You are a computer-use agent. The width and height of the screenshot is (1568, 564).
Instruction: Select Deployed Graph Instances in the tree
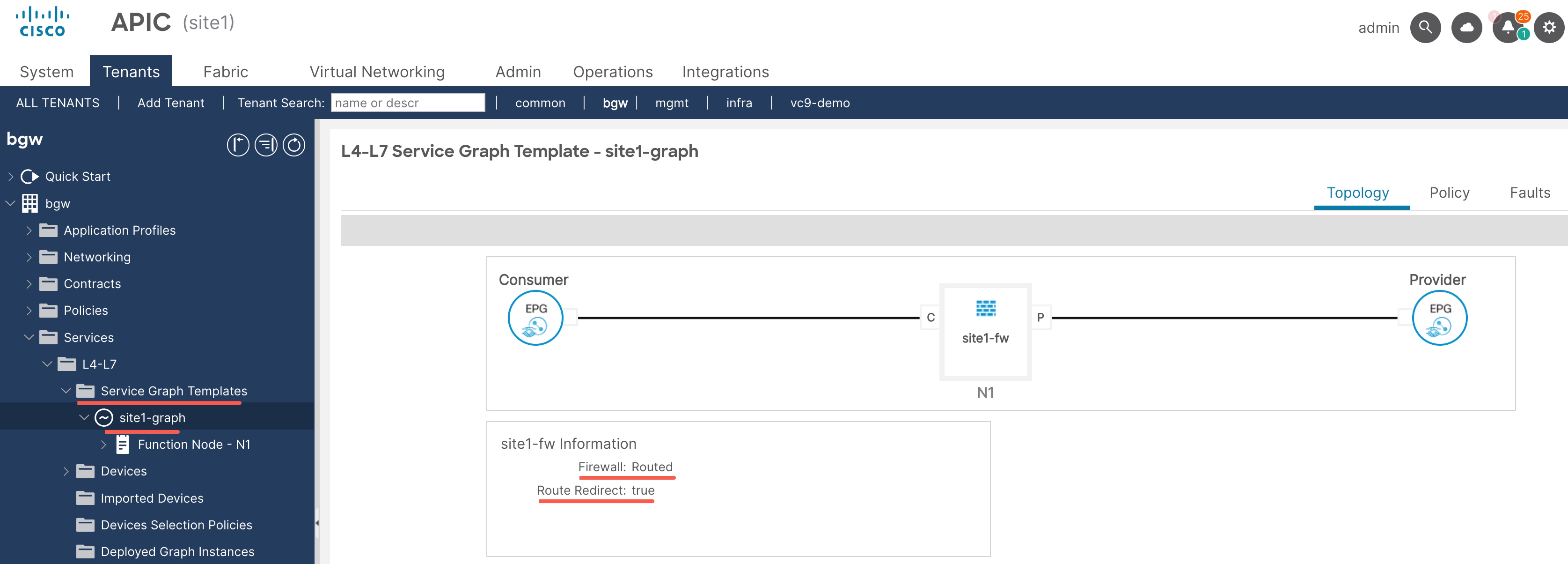coord(178,552)
